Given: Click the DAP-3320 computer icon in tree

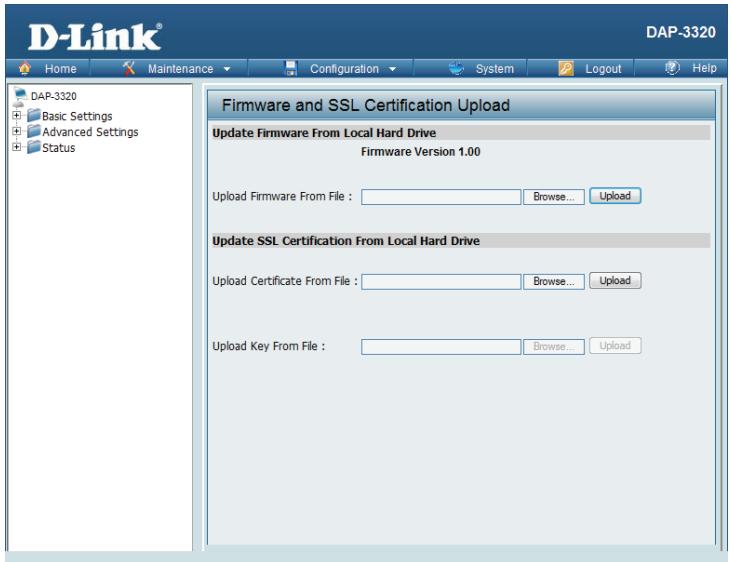Looking at the screenshot, I should click(x=20, y=97).
